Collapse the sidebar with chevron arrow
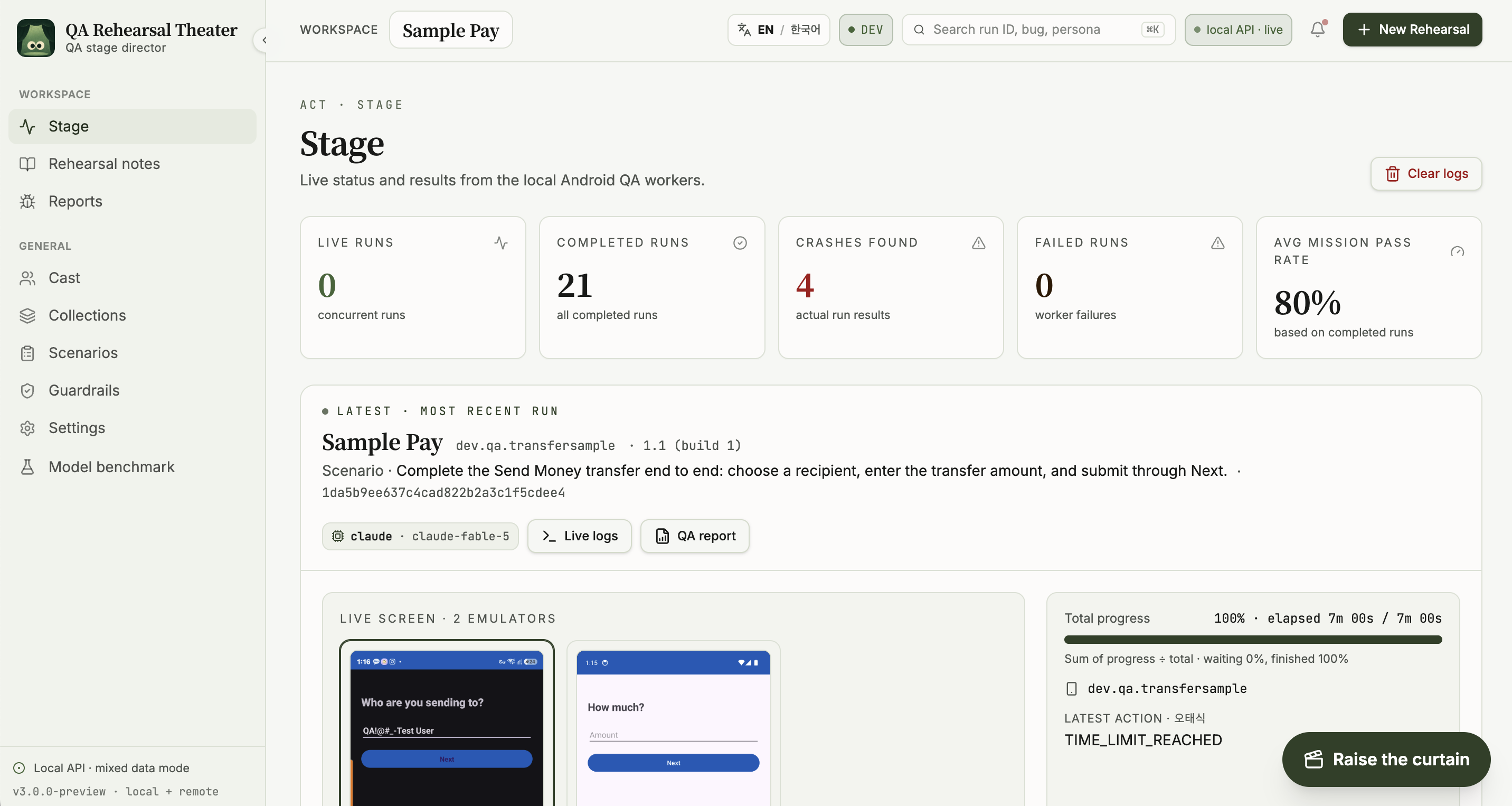 (264, 40)
